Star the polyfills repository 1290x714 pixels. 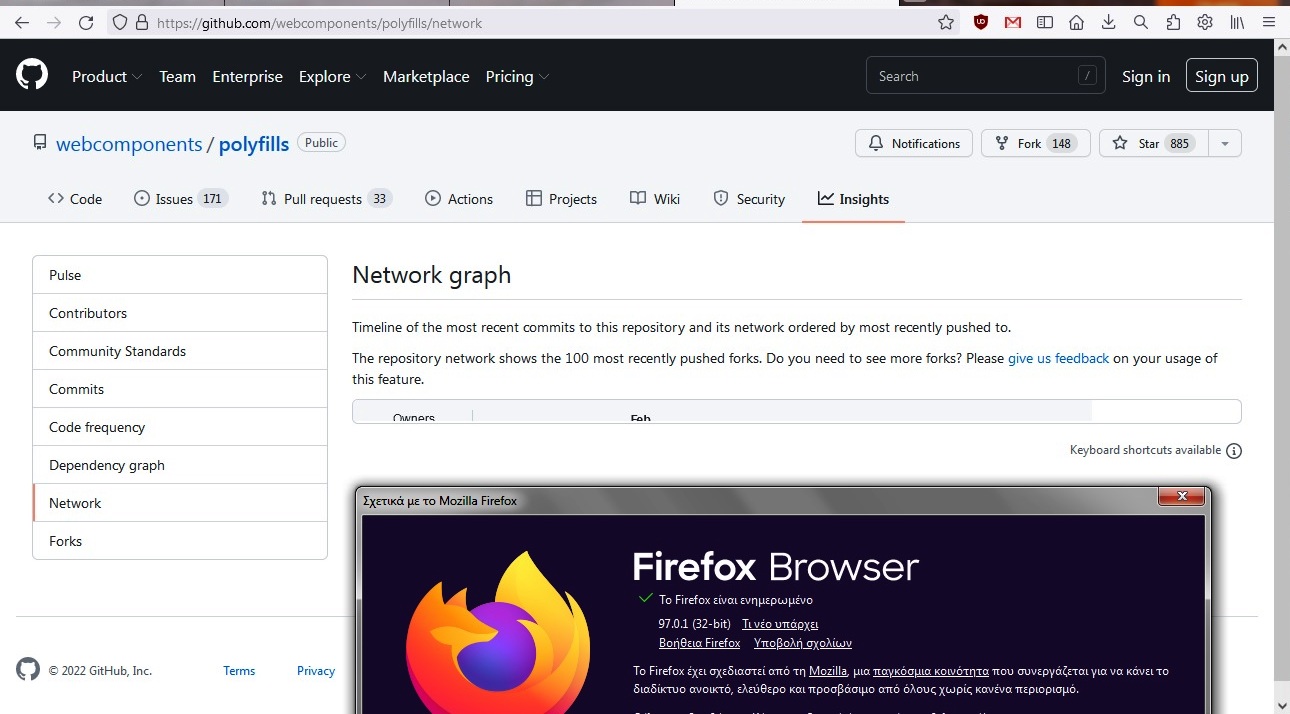(1153, 144)
